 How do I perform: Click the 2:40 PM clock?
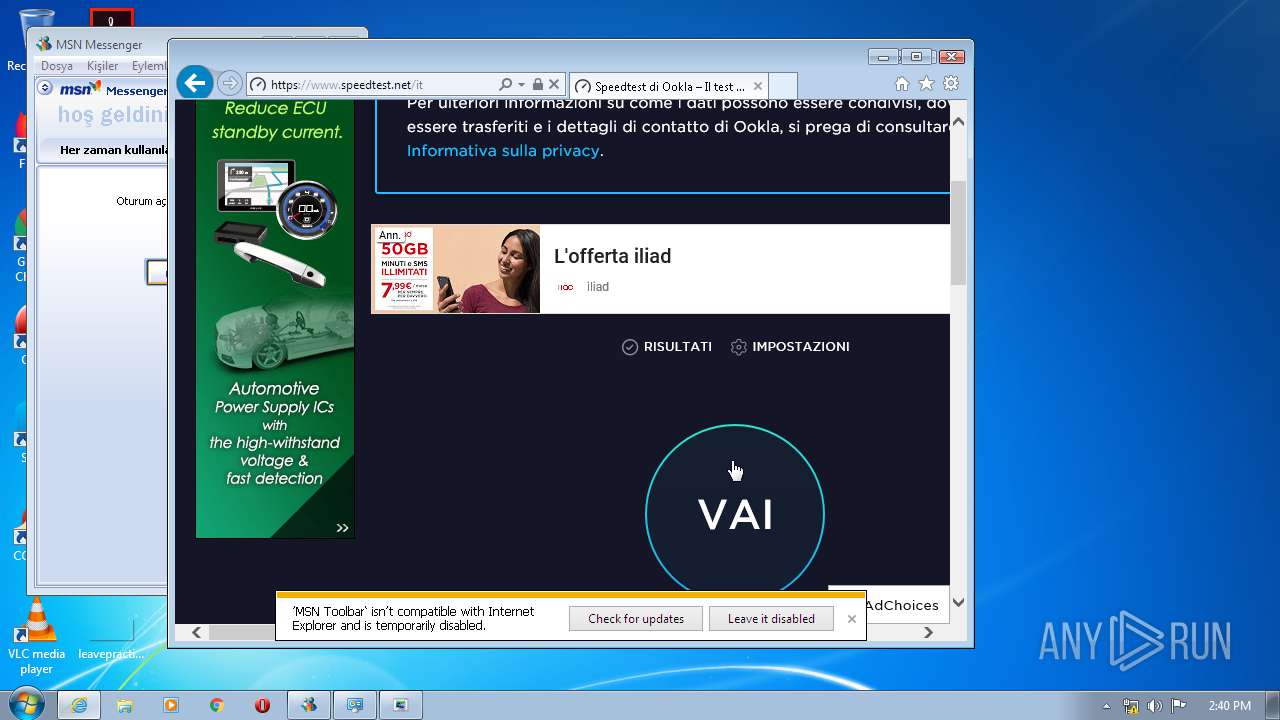tap(1229, 706)
